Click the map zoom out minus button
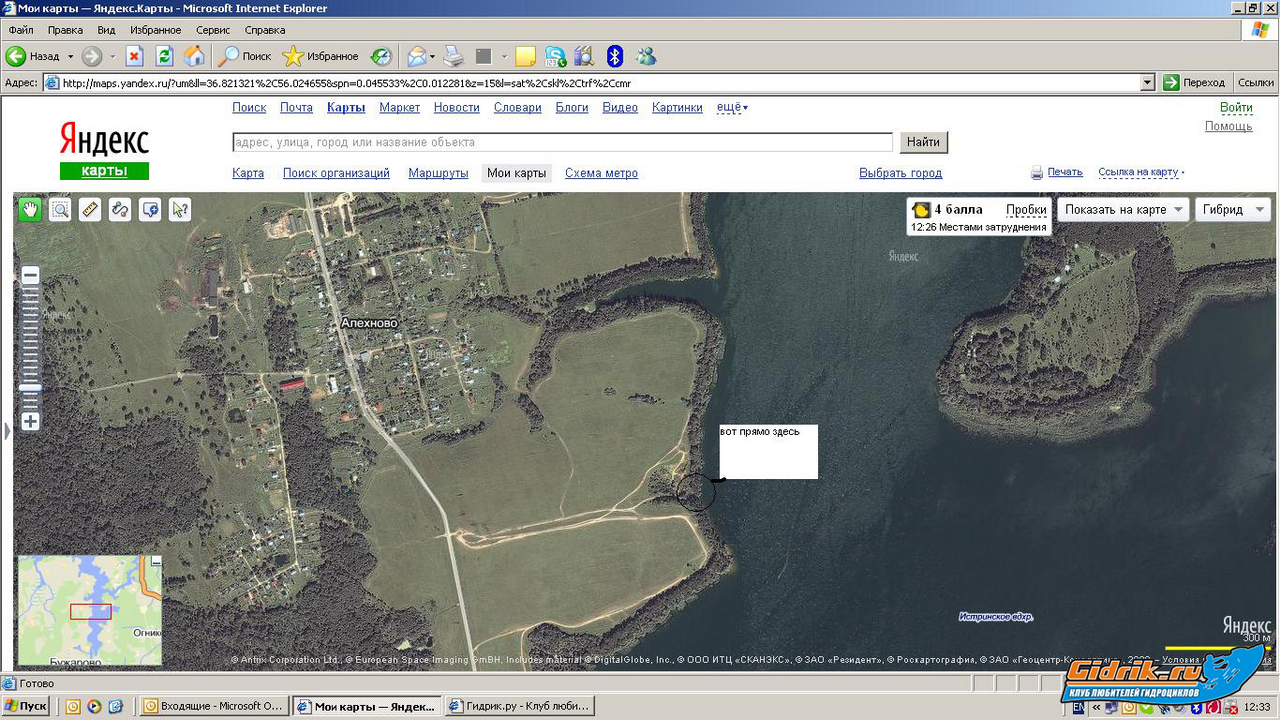 pyautogui.click(x=31, y=276)
